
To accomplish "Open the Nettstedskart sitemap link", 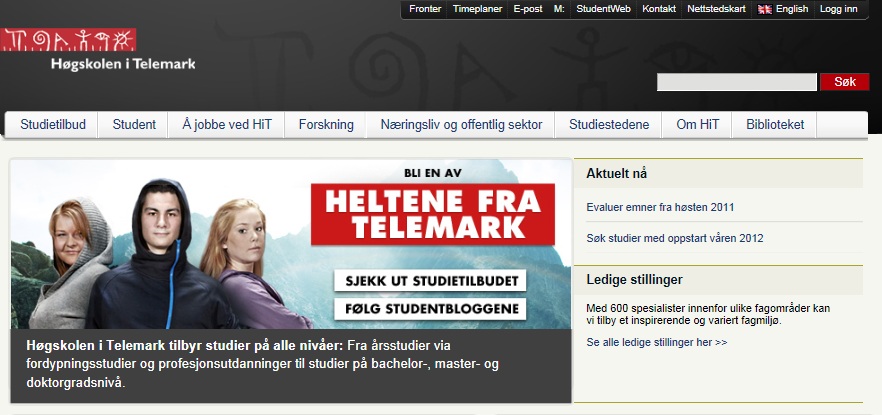I will click(716, 9).
